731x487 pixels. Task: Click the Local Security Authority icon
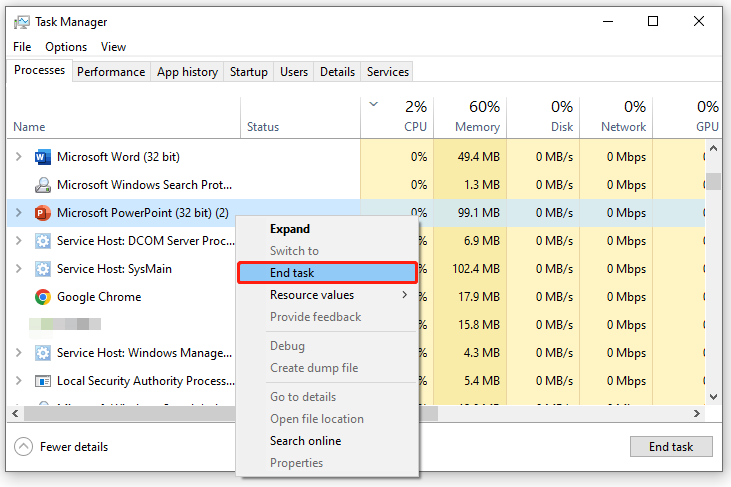[42, 381]
